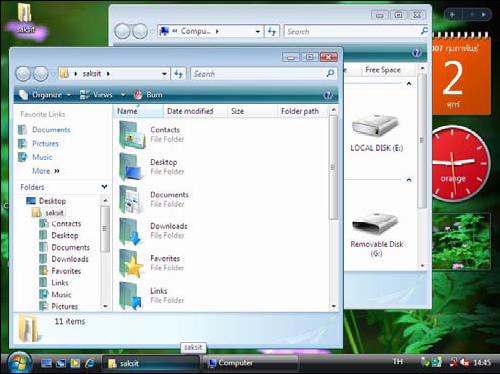Click the TH language indicator
Viewport: 500px width, 374px height.
coord(398,362)
